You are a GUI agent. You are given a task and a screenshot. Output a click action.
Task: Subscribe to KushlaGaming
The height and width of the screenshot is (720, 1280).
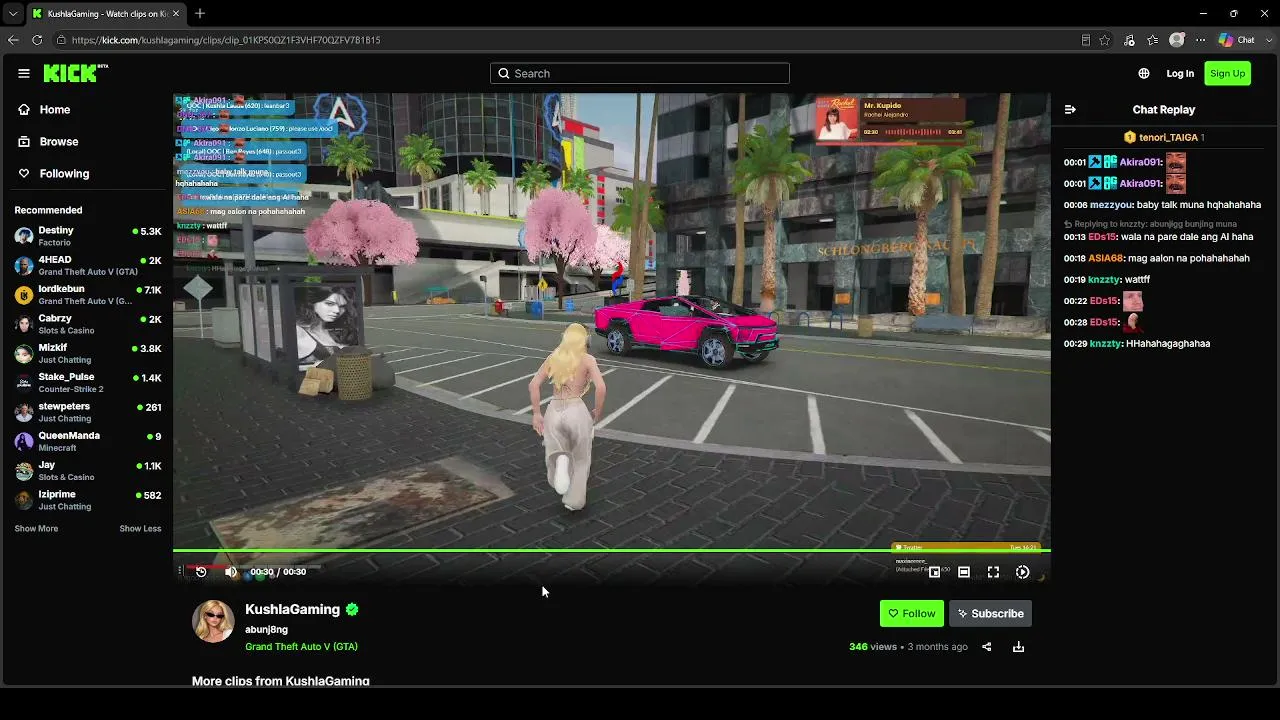[x=990, y=614]
